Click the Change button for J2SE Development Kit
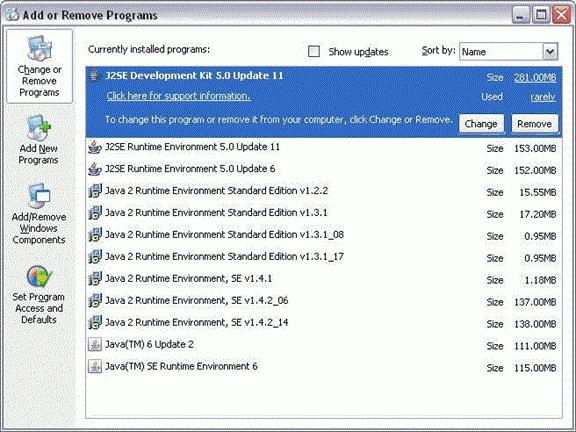 coord(481,124)
